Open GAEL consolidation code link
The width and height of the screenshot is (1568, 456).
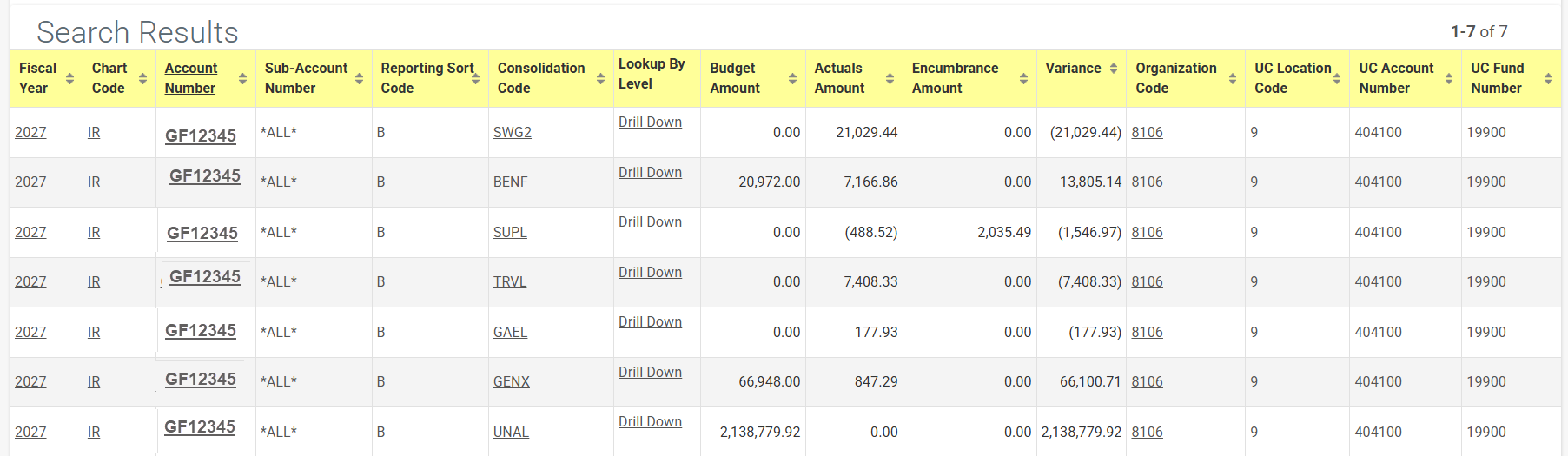(511, 332)
